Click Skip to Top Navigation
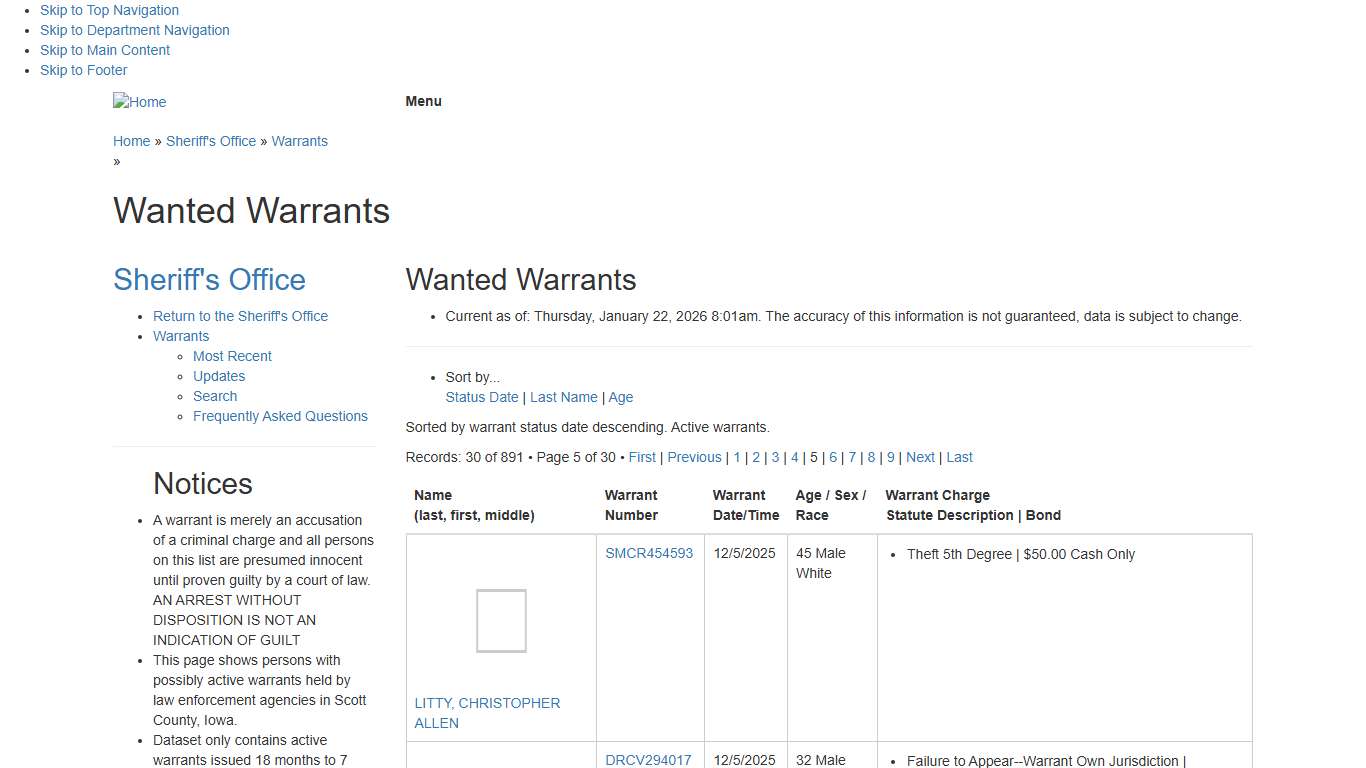1366x768 pixels. coord(109,10)
